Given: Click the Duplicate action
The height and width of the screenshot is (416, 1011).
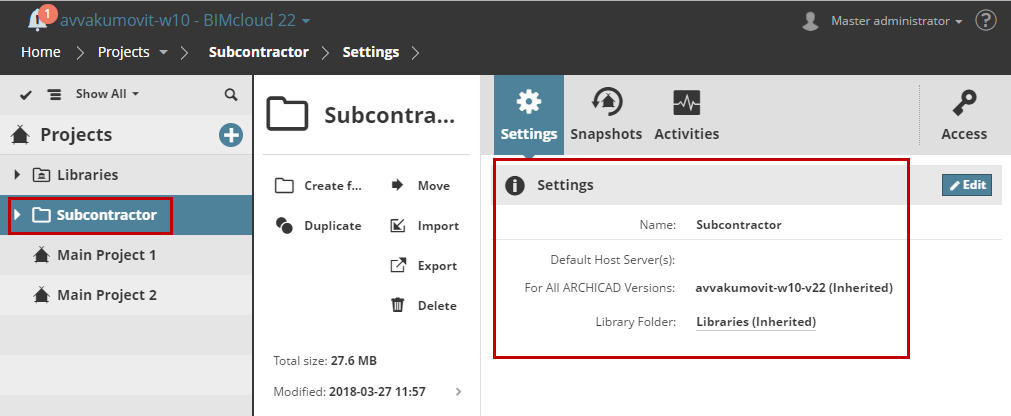Looking at the screenshot, I should 319,225.
